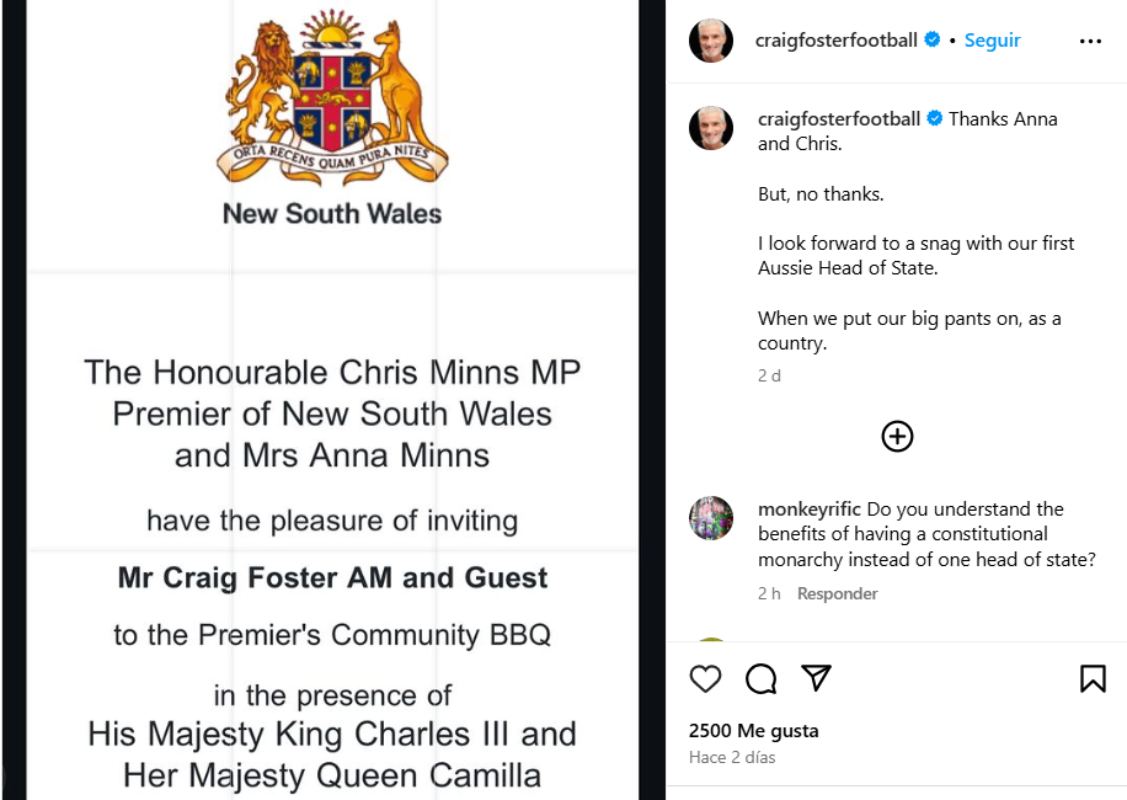Show who liked via 2500 Me gusta
The width and height of the screenshot is (1127, 800).
click(x=754, y=731)
